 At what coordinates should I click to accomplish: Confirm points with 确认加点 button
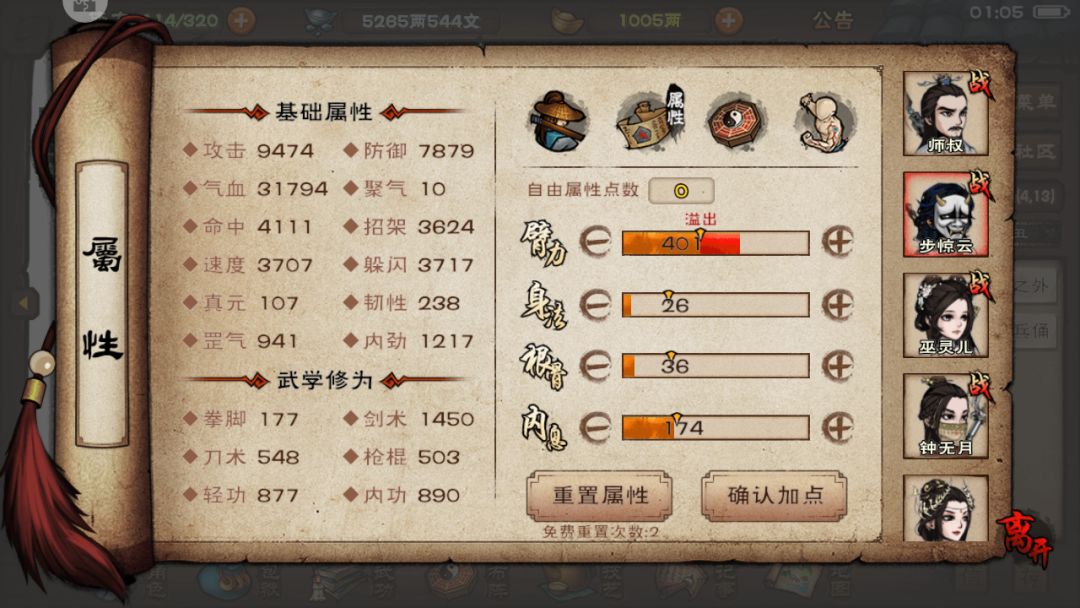pos(774,496)
